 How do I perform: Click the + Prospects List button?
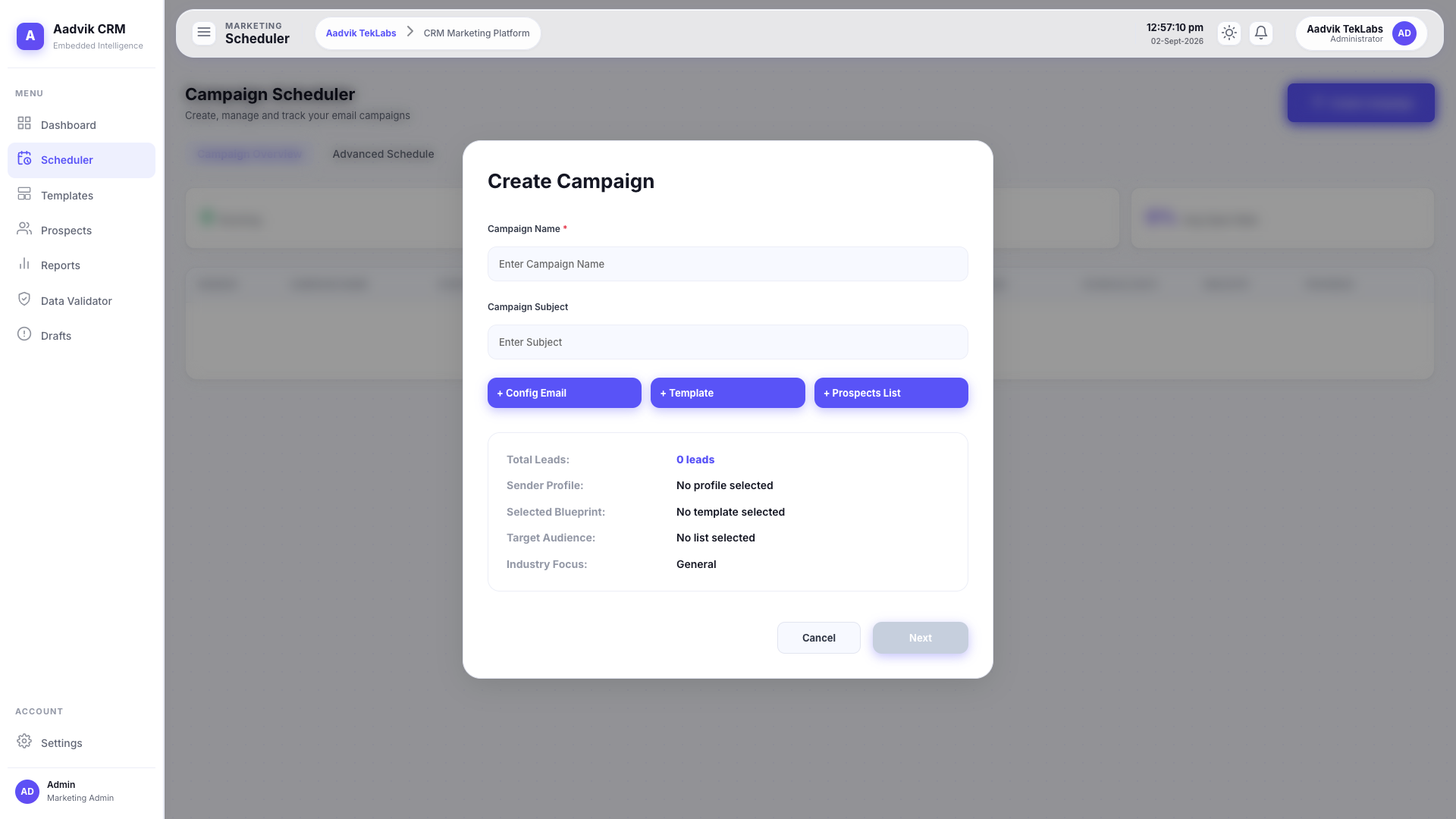point(891,393)
